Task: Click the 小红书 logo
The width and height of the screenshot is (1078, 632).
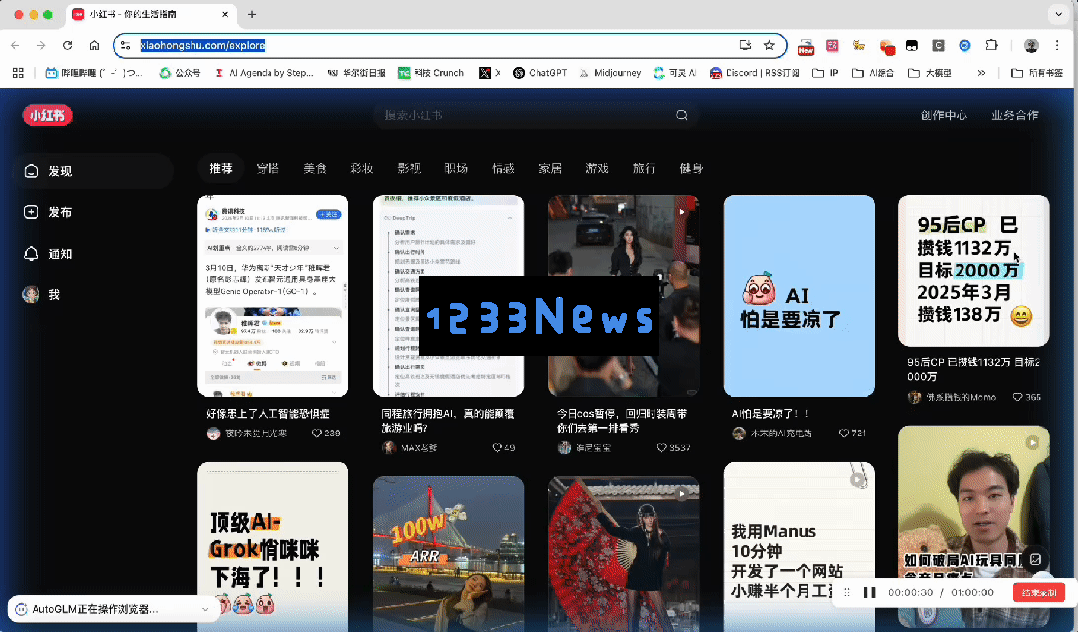Action: pyautogui.click(x=47, y=115)
